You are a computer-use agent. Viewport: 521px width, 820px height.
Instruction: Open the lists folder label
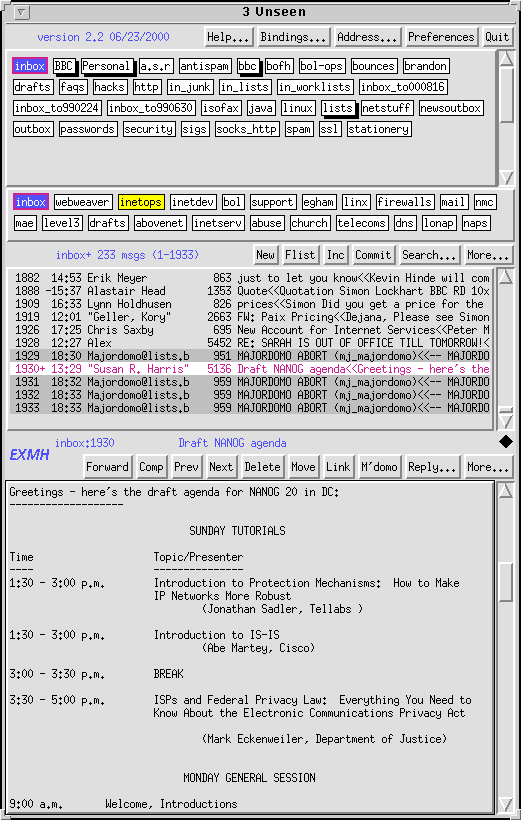pyautogui.click(x=337, y=108)
